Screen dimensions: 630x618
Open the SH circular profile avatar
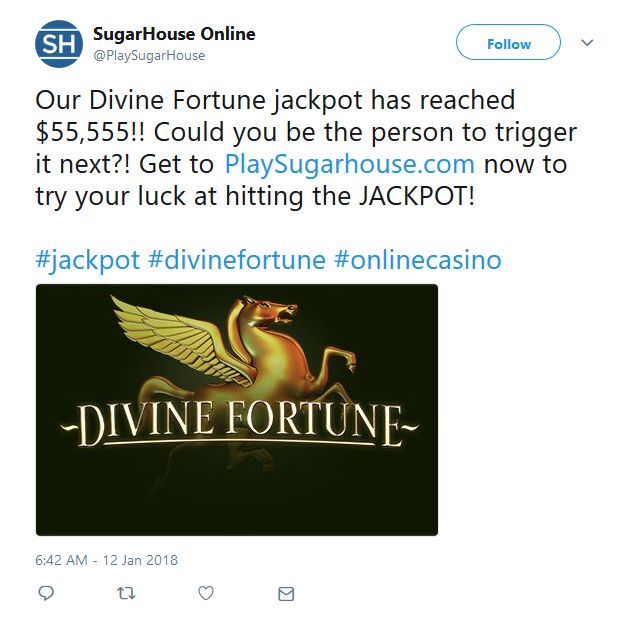coord(59,44)
